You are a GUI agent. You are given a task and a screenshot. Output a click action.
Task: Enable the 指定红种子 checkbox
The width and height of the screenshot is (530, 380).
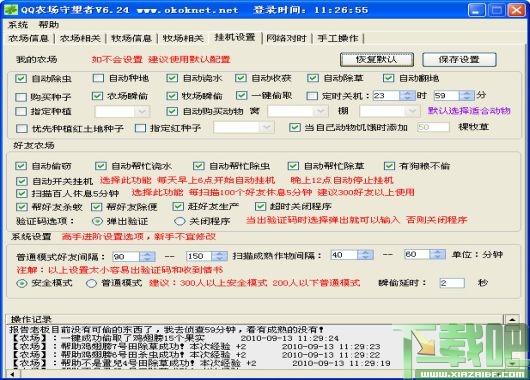coord(140,128)
